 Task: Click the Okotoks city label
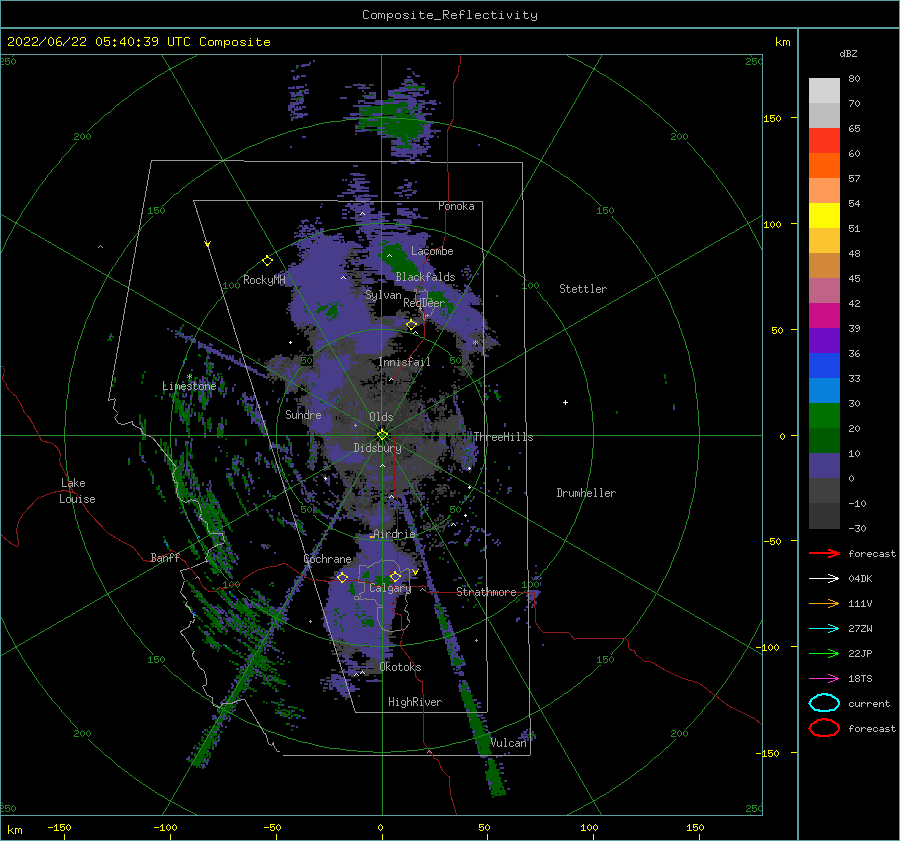[400, 666]
